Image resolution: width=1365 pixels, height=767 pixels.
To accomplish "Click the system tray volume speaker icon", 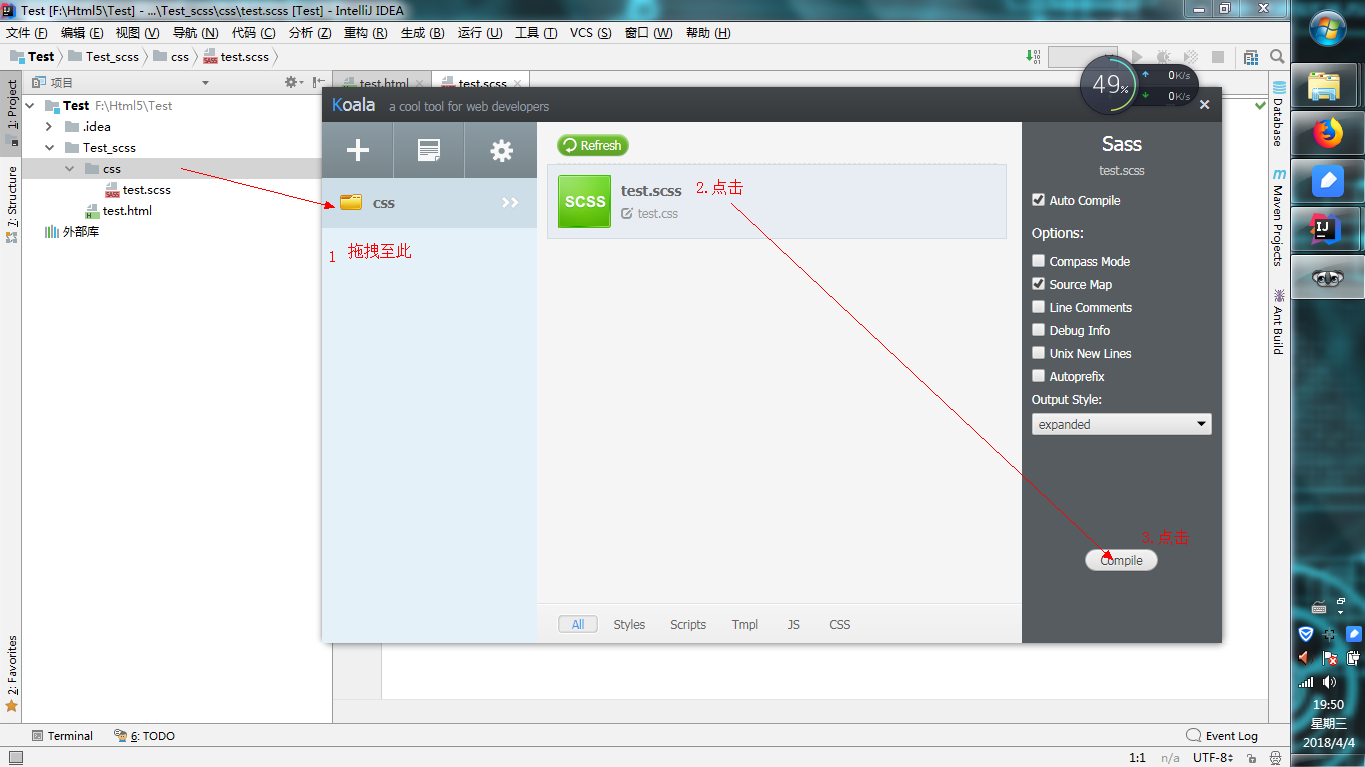I will (x=1330, y=682).
